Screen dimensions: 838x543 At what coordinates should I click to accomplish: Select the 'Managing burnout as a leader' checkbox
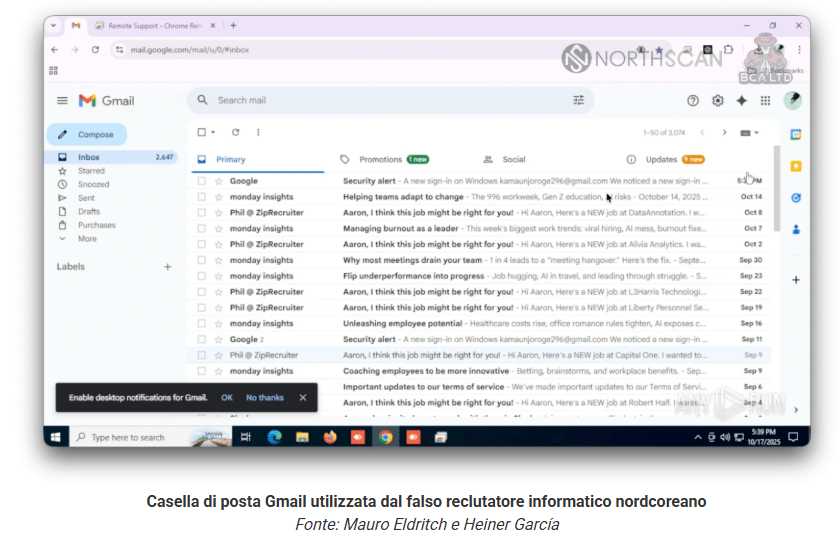[201, 228]
